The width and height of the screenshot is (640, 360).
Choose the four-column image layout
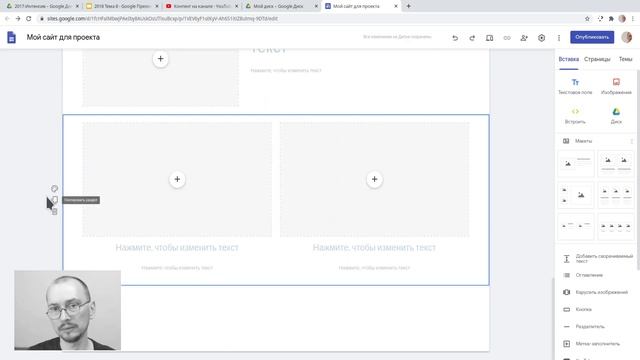[616, 227]
